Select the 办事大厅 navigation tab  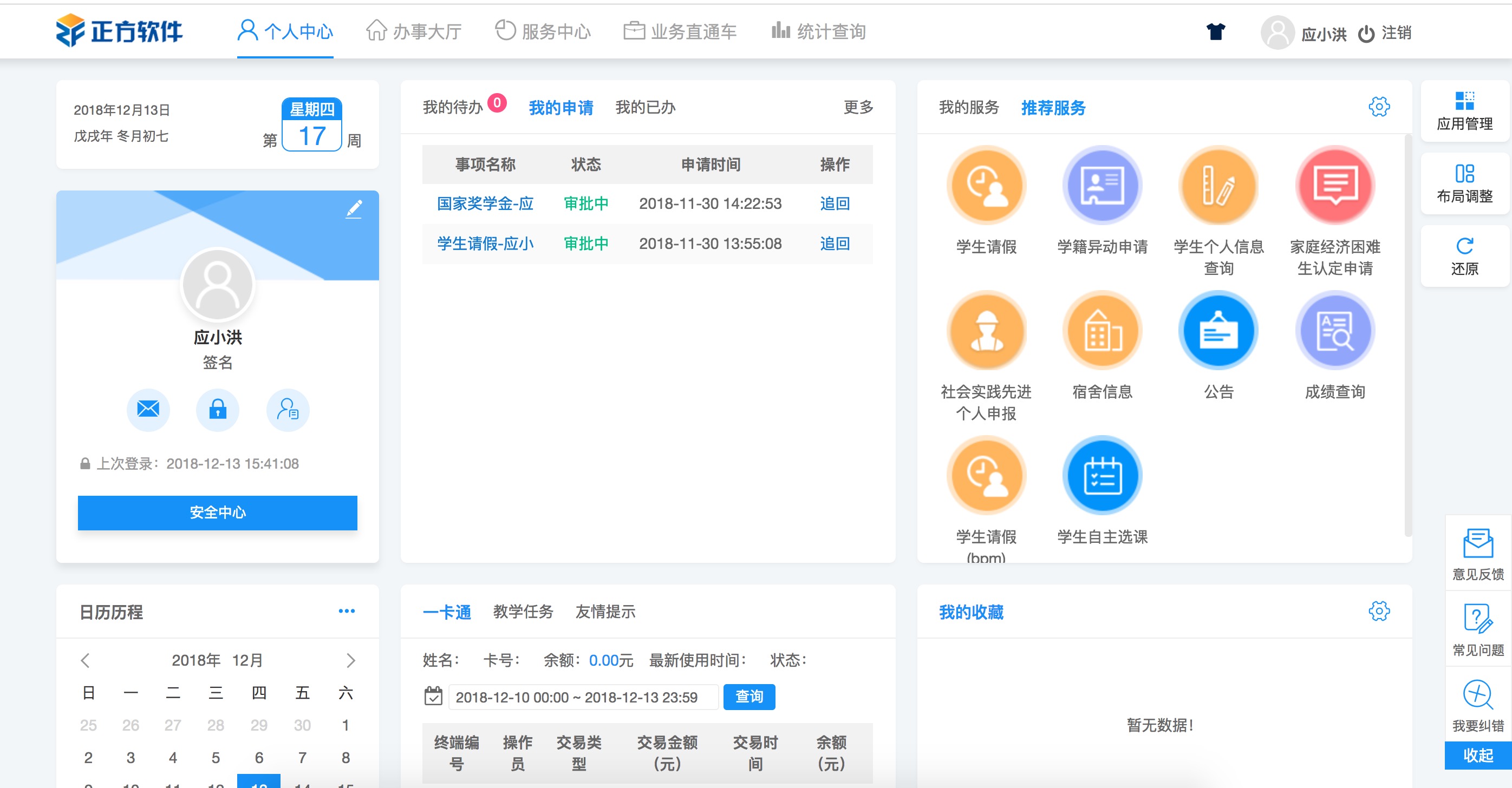414,31
